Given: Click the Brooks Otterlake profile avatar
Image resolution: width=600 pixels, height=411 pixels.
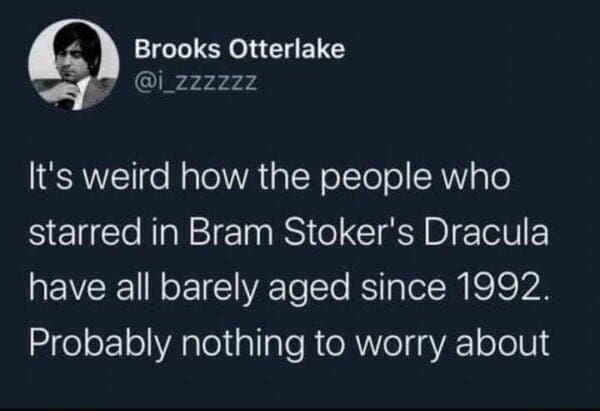Looking at the screenshot, I should 70,65.
